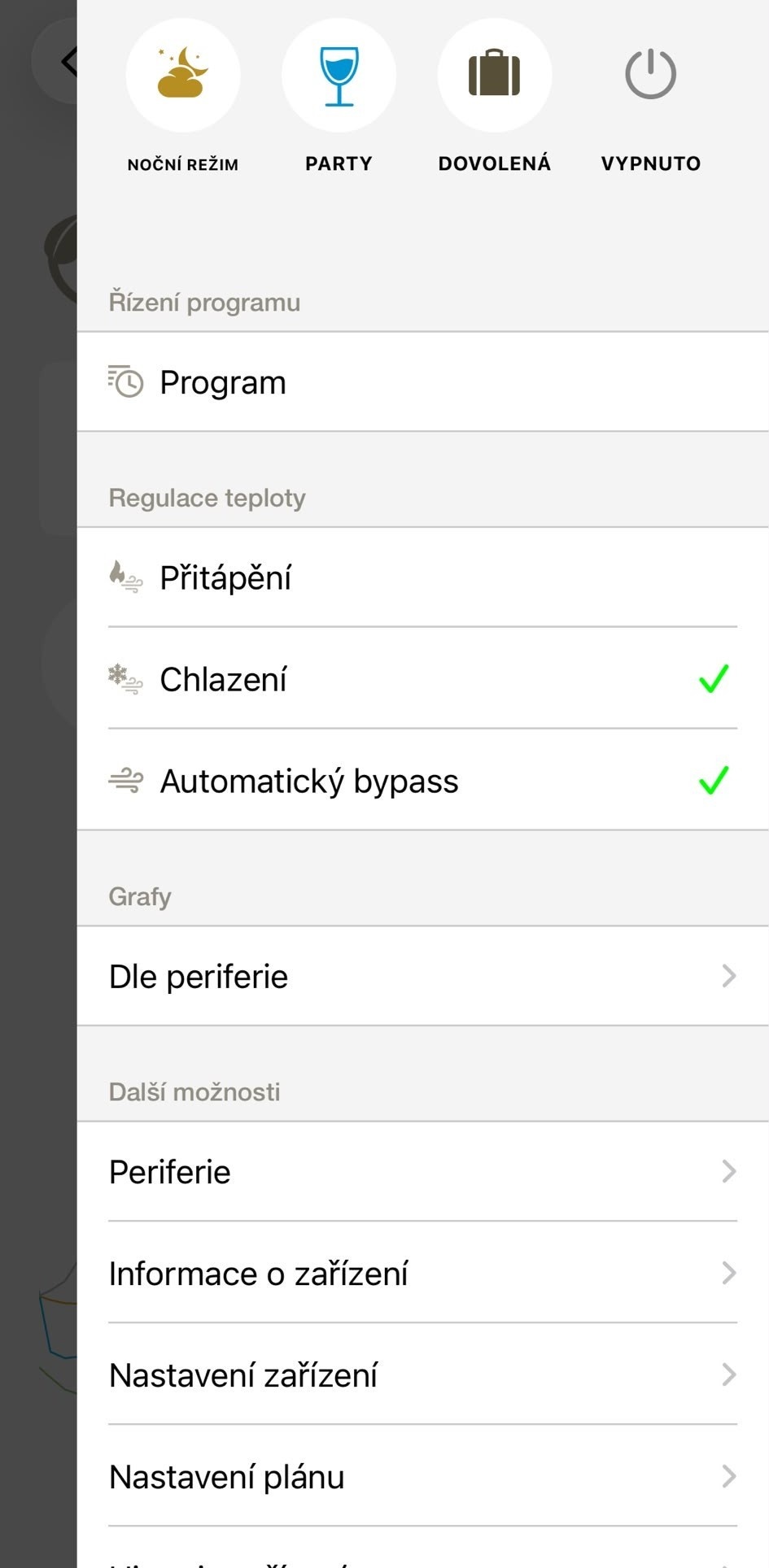Tap the Automatický bypass wind icon
The image size is (769, 1568).
pyautogui.click(x=125, y=781)
